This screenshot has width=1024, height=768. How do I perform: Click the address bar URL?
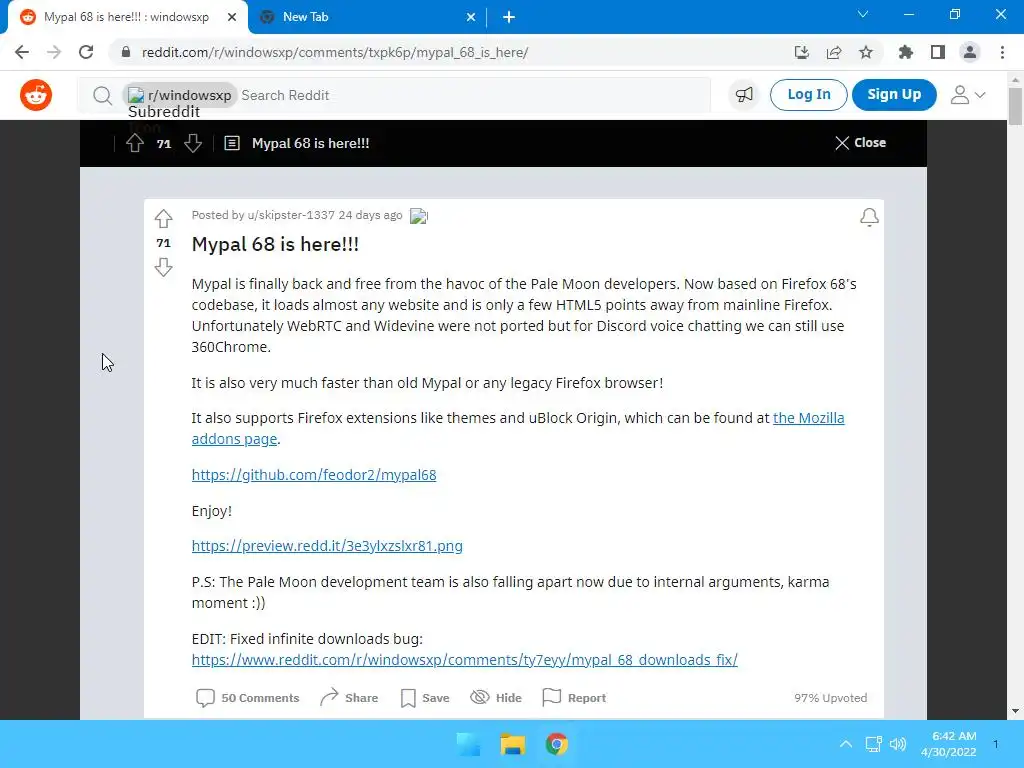335,52
